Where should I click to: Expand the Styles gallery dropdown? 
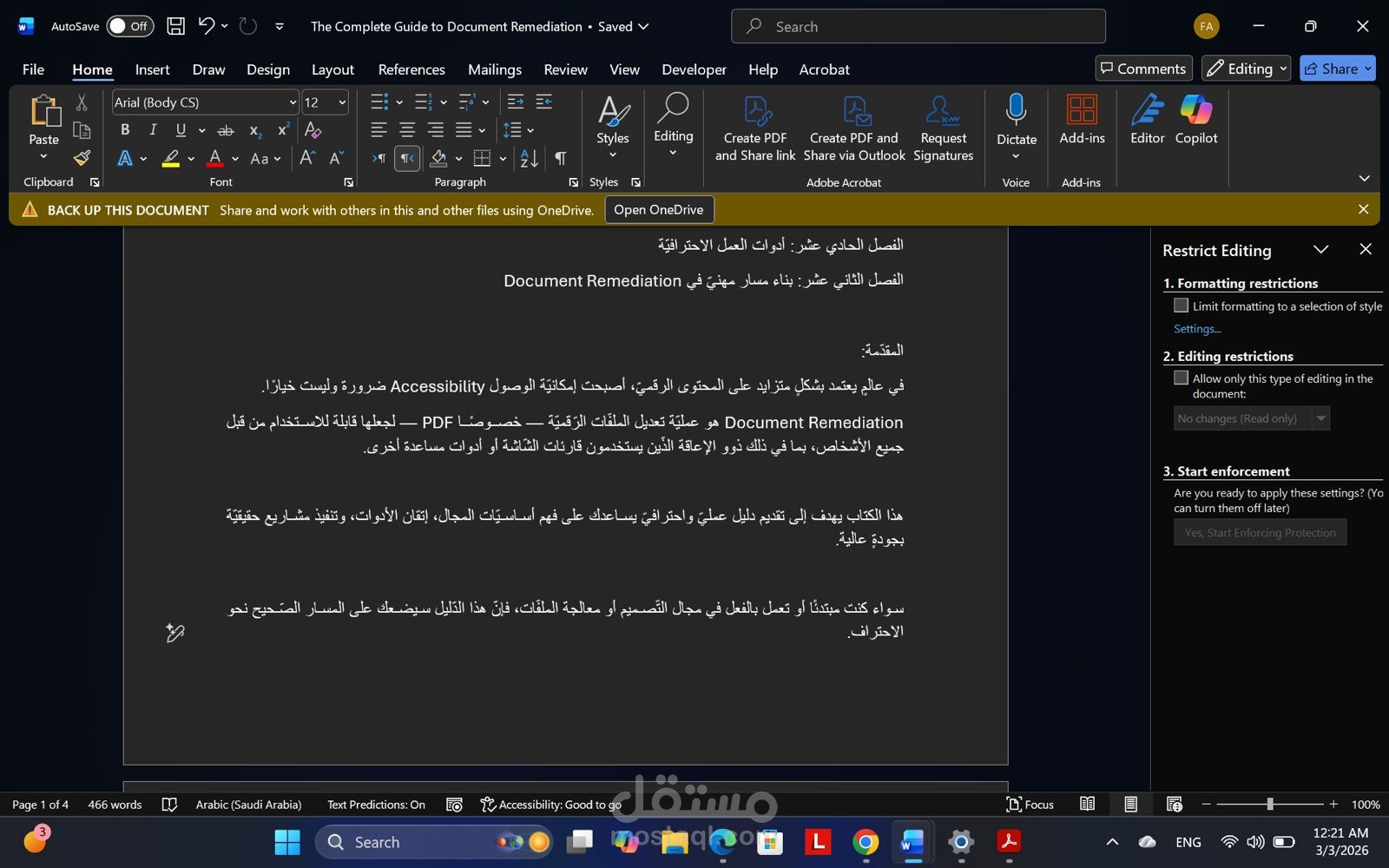[x=613, y=155]
